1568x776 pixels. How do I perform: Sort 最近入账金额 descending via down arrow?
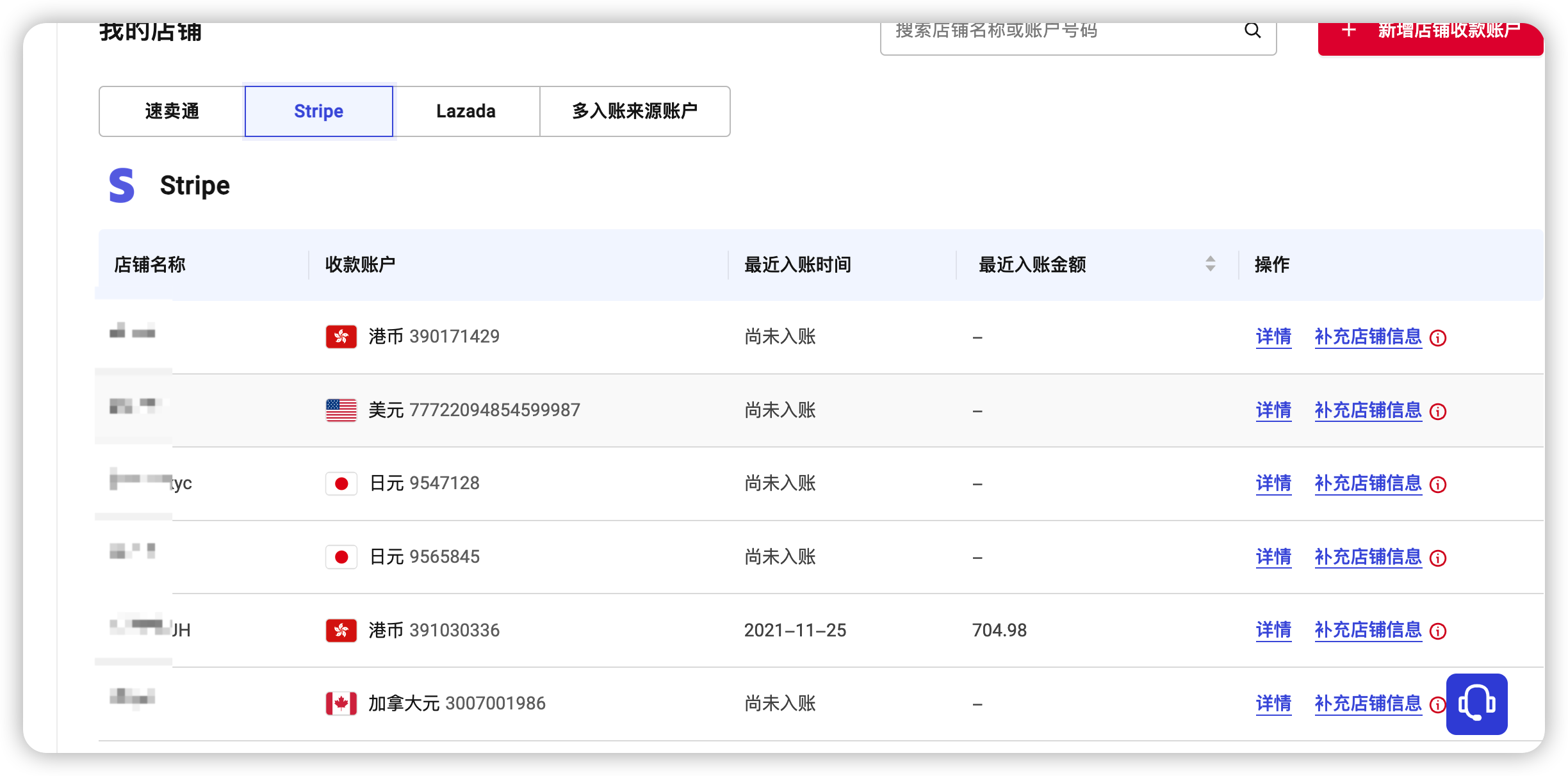(x=1209, y=270)
